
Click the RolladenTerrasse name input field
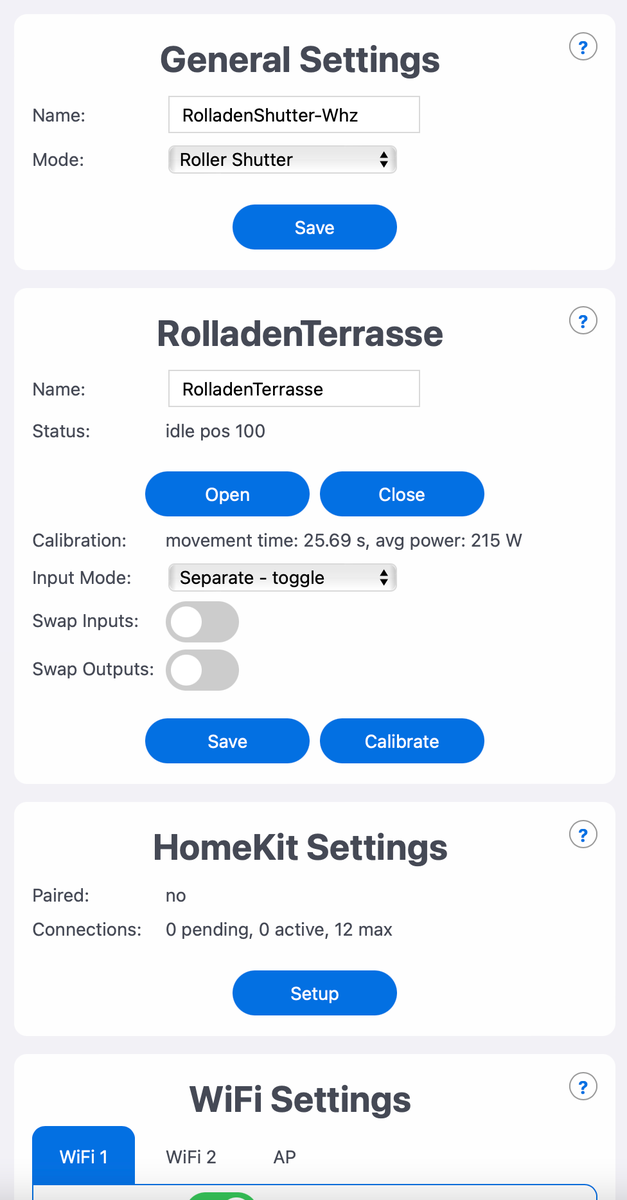294,389
